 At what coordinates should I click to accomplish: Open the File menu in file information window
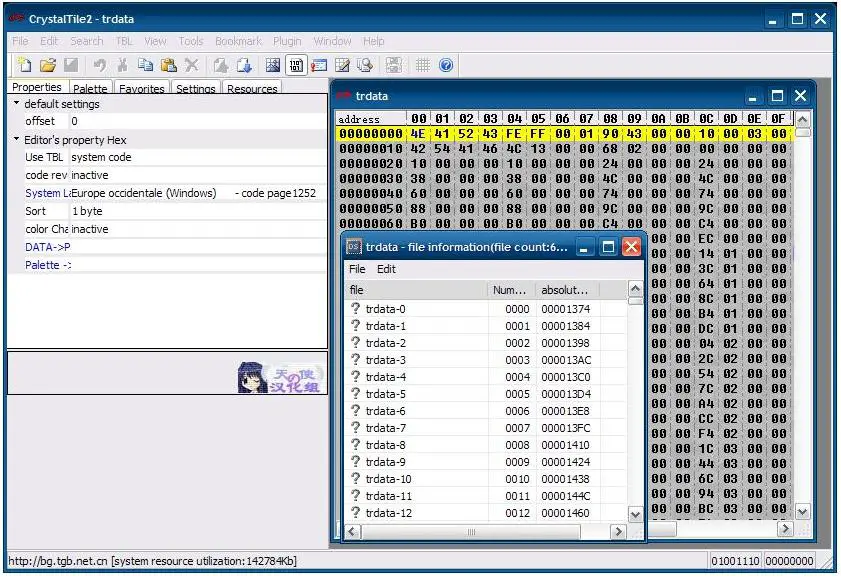(357, 269)
